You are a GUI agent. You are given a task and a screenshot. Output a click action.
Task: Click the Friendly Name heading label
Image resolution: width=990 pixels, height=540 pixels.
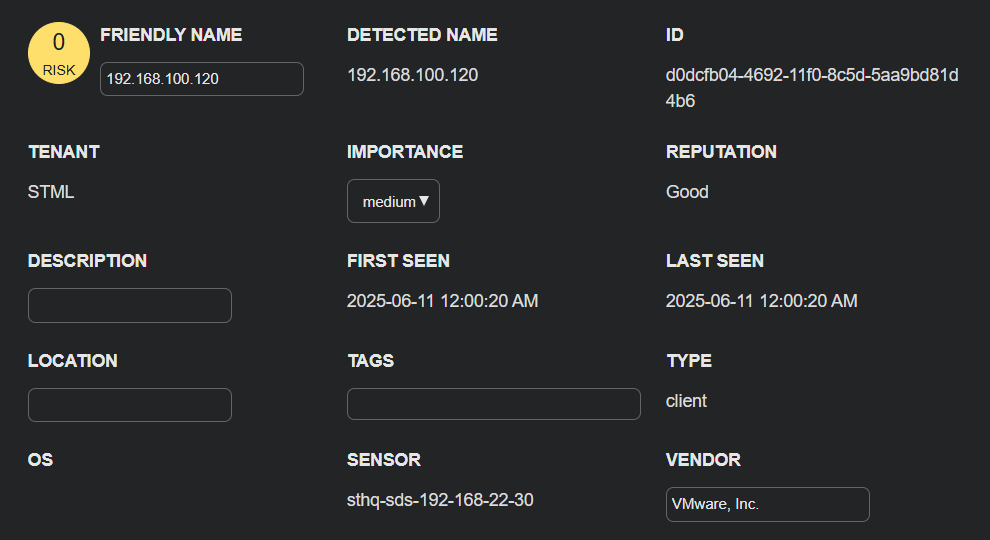(x=171, y=35)
